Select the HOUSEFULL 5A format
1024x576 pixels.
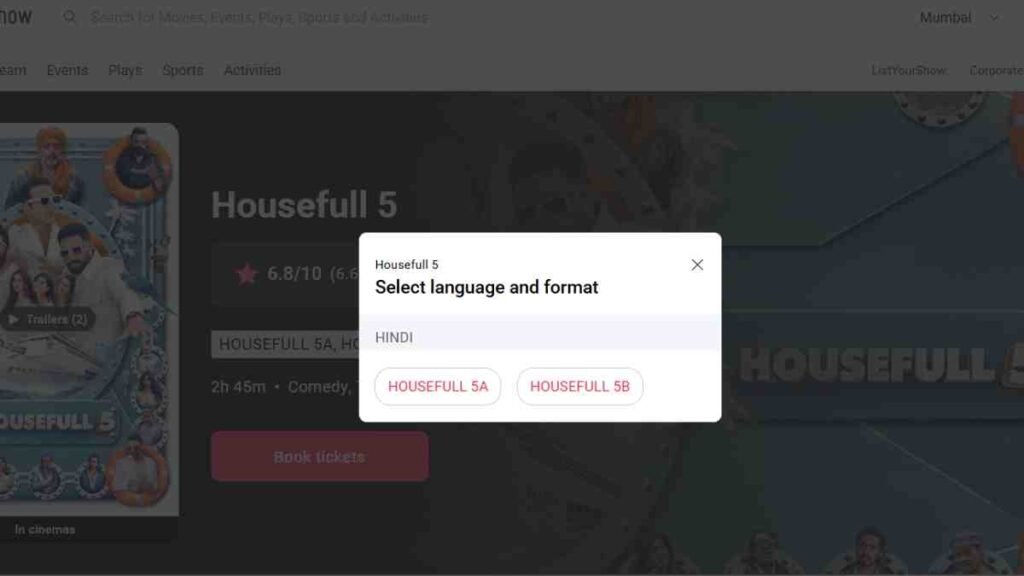438,387
